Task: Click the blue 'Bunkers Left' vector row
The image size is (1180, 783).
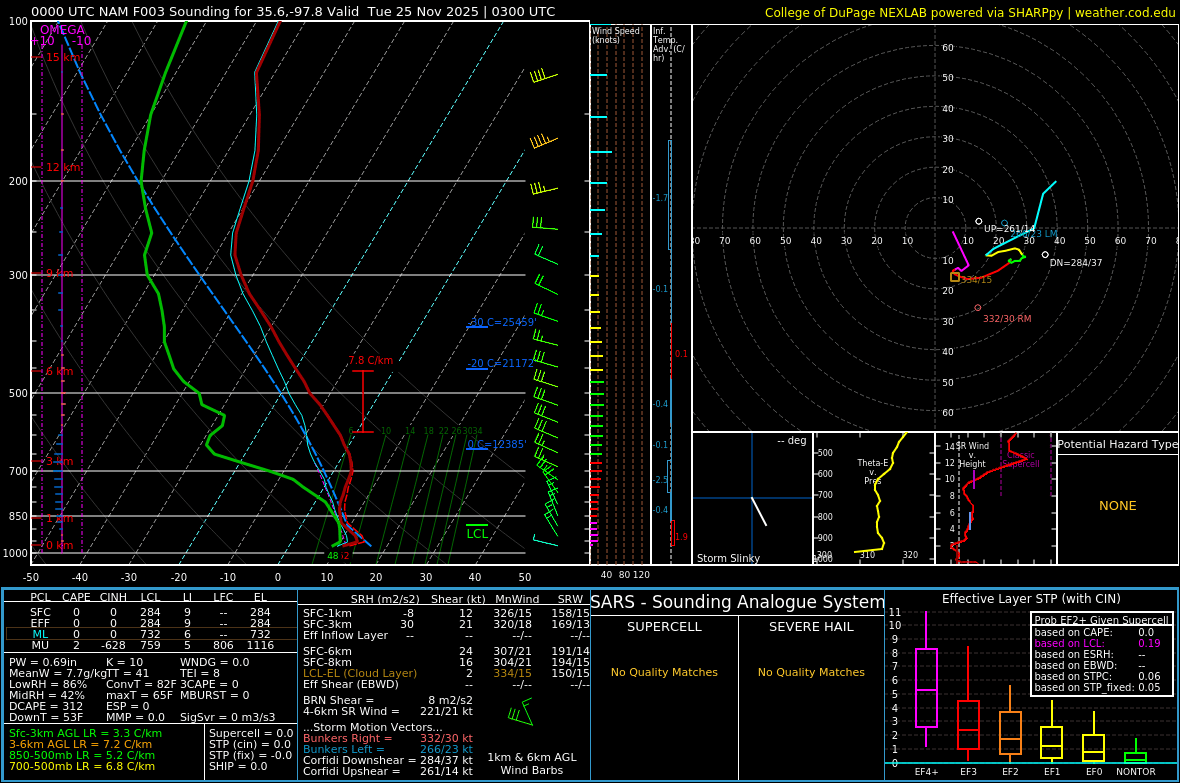Action: tap(388, 749)
